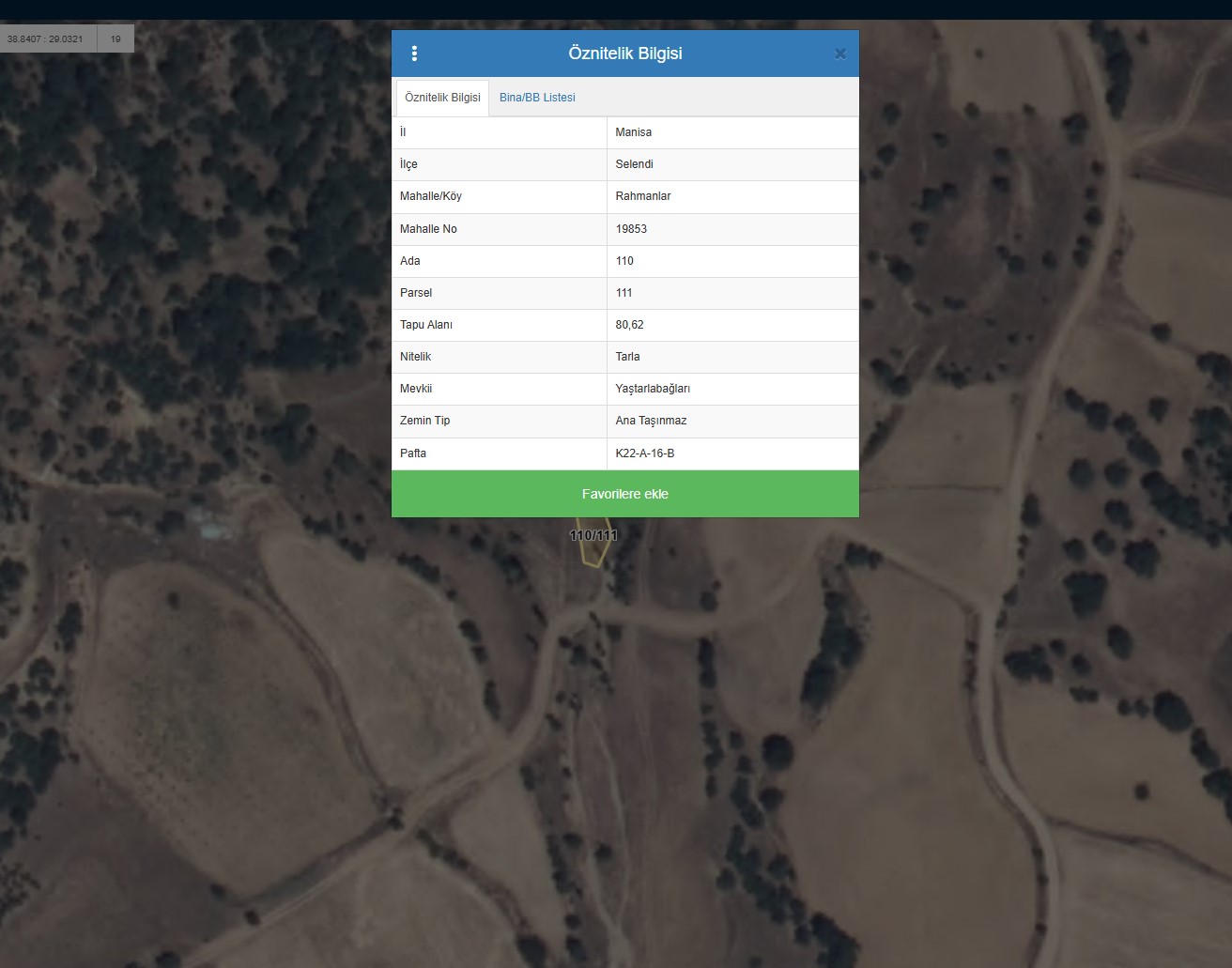Select the Mevkii value Yaştarlabağları

pyautogui.click(x=653, y=389)
